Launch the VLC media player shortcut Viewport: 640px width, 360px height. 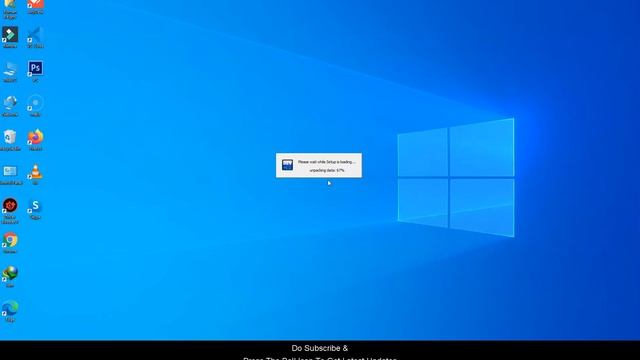36,171
